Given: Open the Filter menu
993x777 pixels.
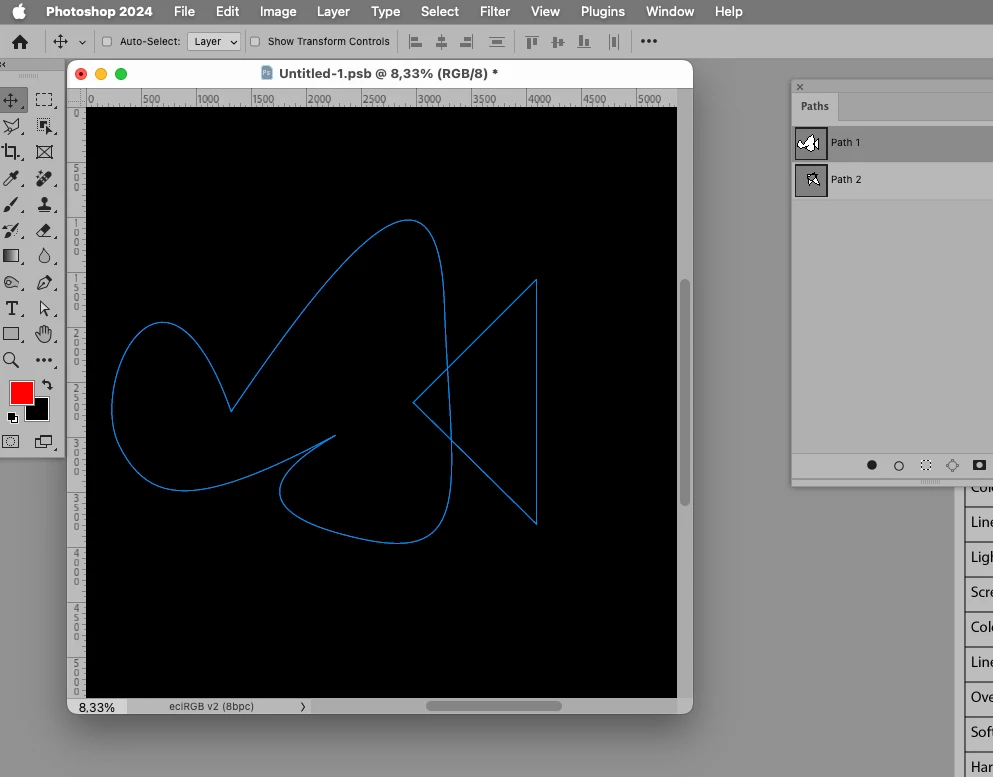Looking at the screenshot, I should point(495,11).
